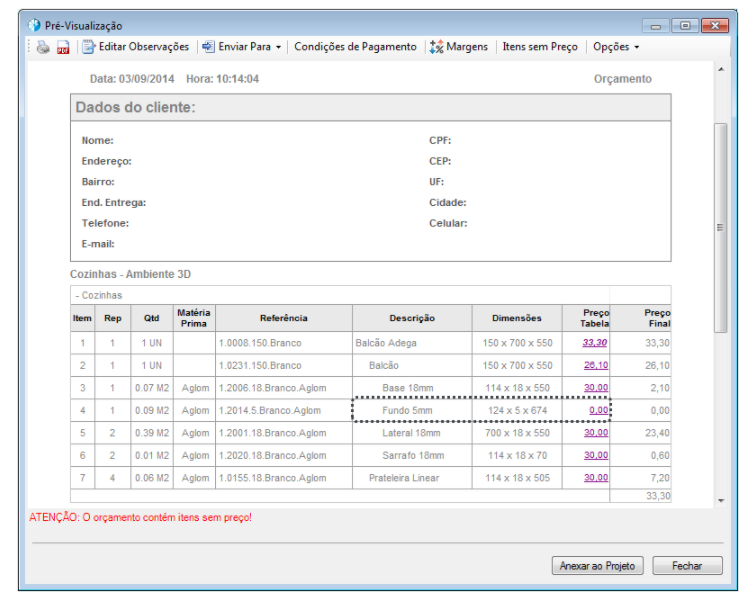
Task: Edit the 0,00 price of Fundo 5mm
Action: (599, 411)
